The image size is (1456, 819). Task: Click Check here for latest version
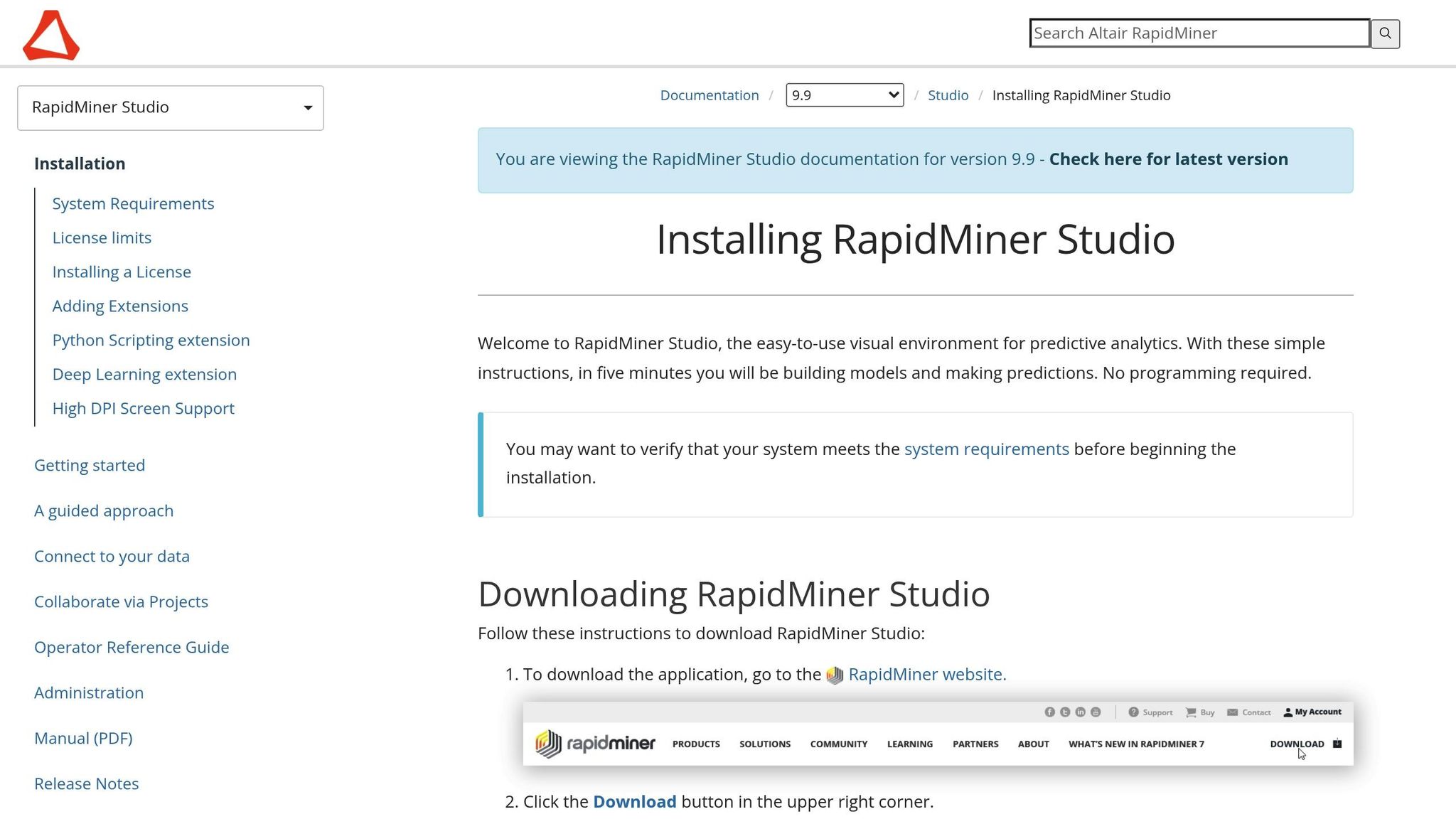click(1168, 159)
